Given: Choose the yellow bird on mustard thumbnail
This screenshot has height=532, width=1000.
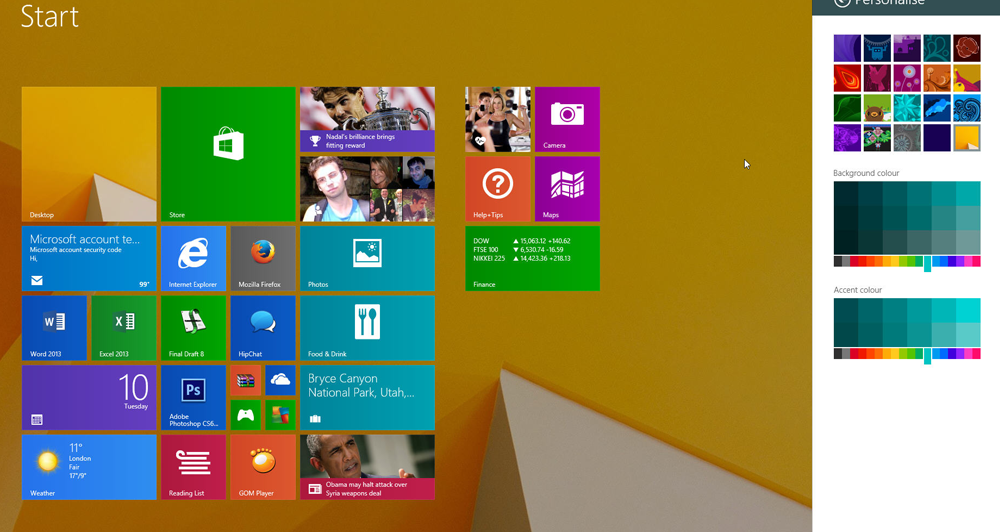Looking at the screenshot, I should point(967,78).
